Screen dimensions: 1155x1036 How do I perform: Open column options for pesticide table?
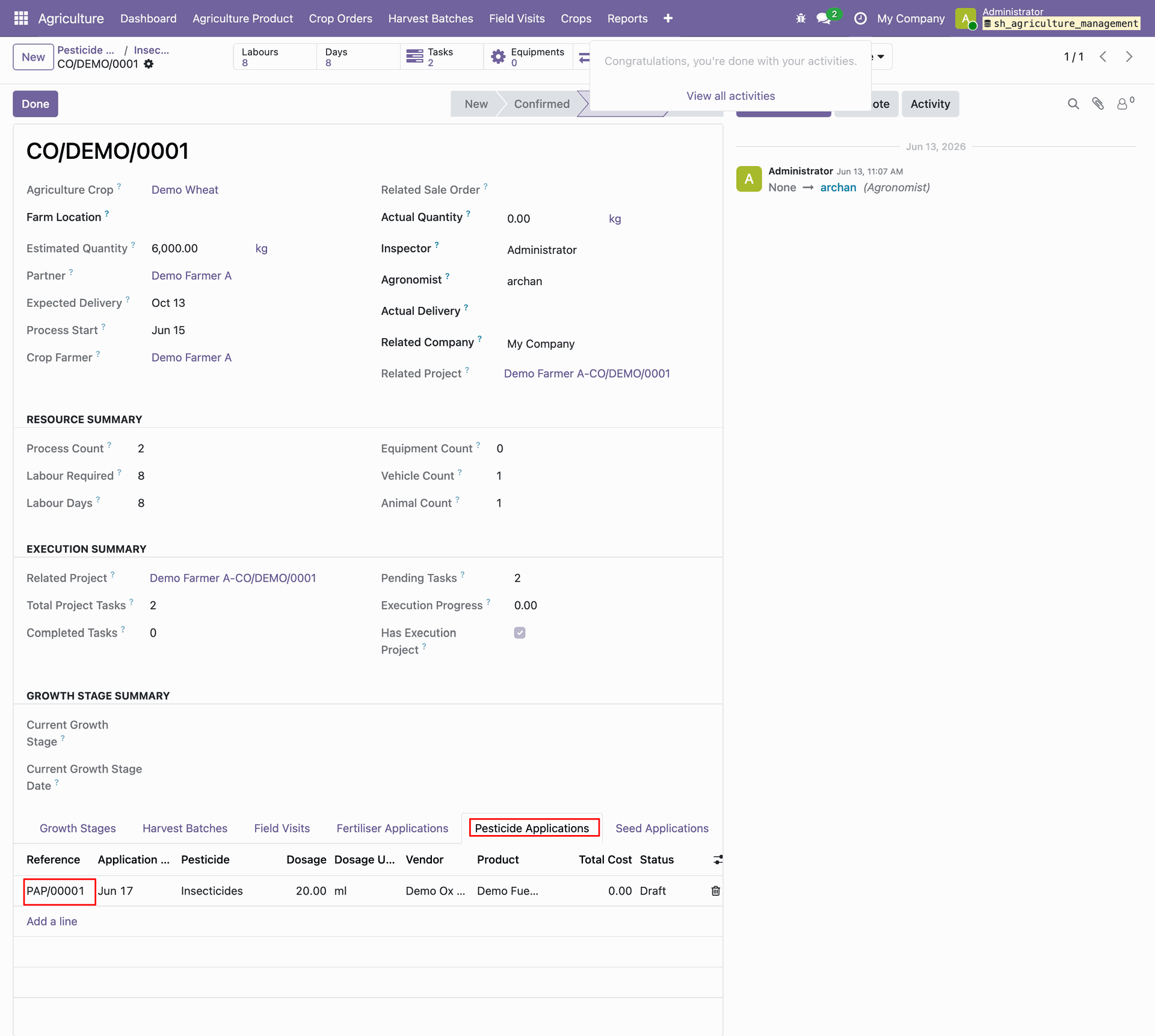[718, 860]
